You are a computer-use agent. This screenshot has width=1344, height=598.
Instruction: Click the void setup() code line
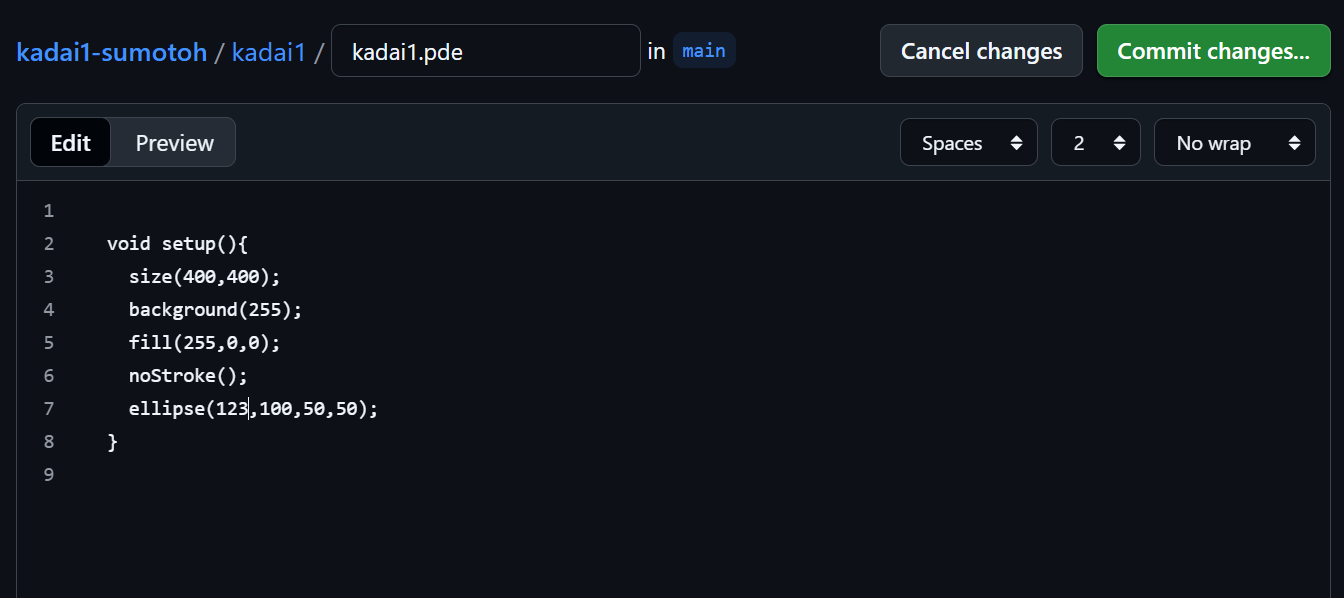click(177, 243)
